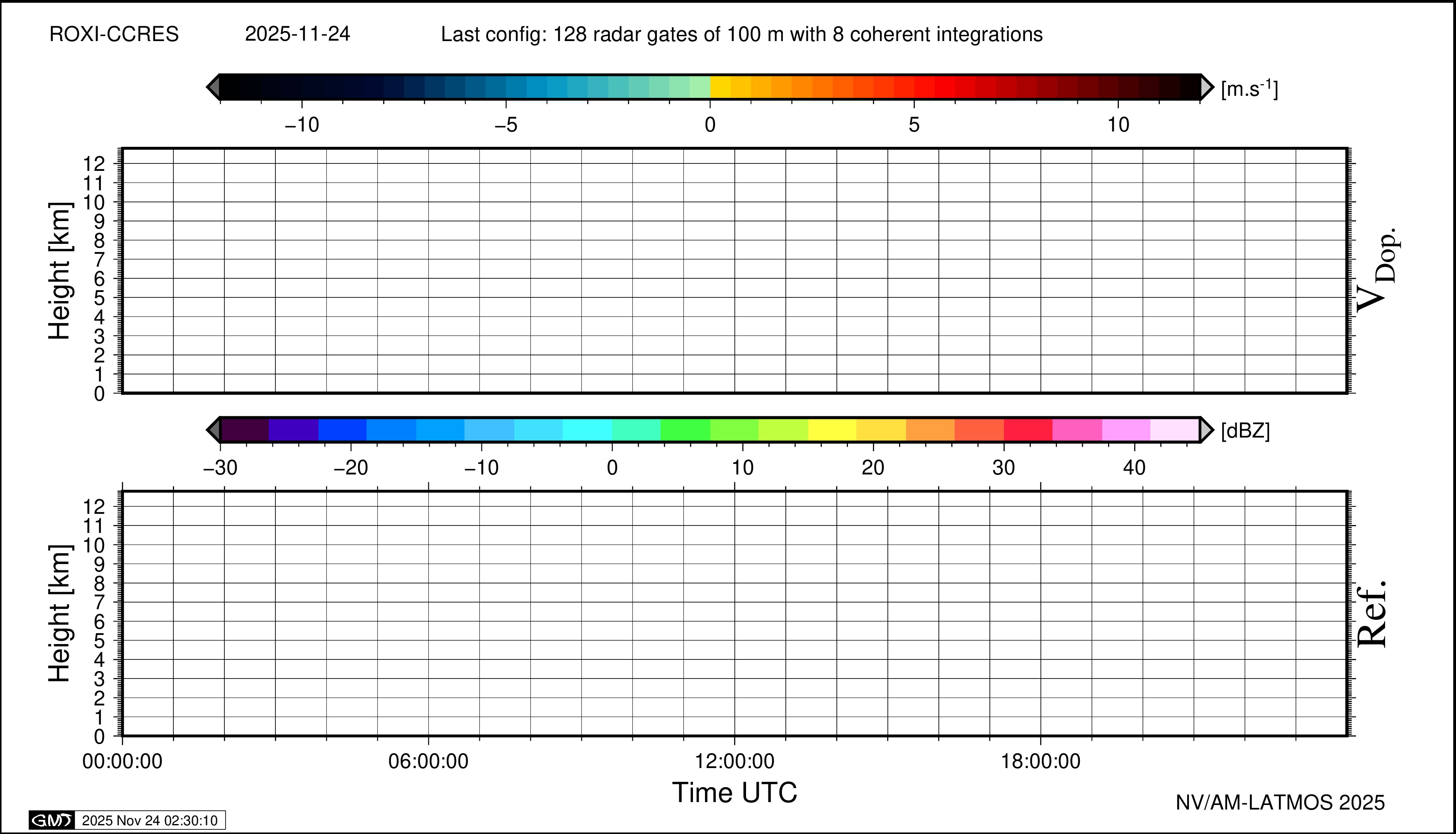The width and height of the screenshot is (1456, 834).
Task: Click the NV/AM-LATMOS 2025 credit text
Action: click(x=1280, y=802)
